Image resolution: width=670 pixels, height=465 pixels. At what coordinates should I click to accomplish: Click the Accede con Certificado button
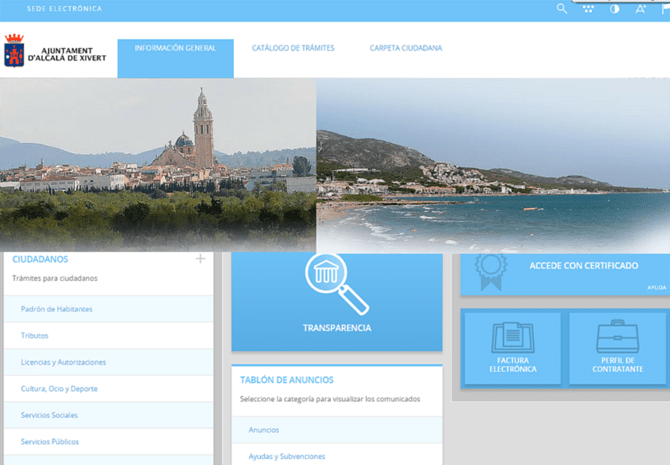(x=583, y=266)
